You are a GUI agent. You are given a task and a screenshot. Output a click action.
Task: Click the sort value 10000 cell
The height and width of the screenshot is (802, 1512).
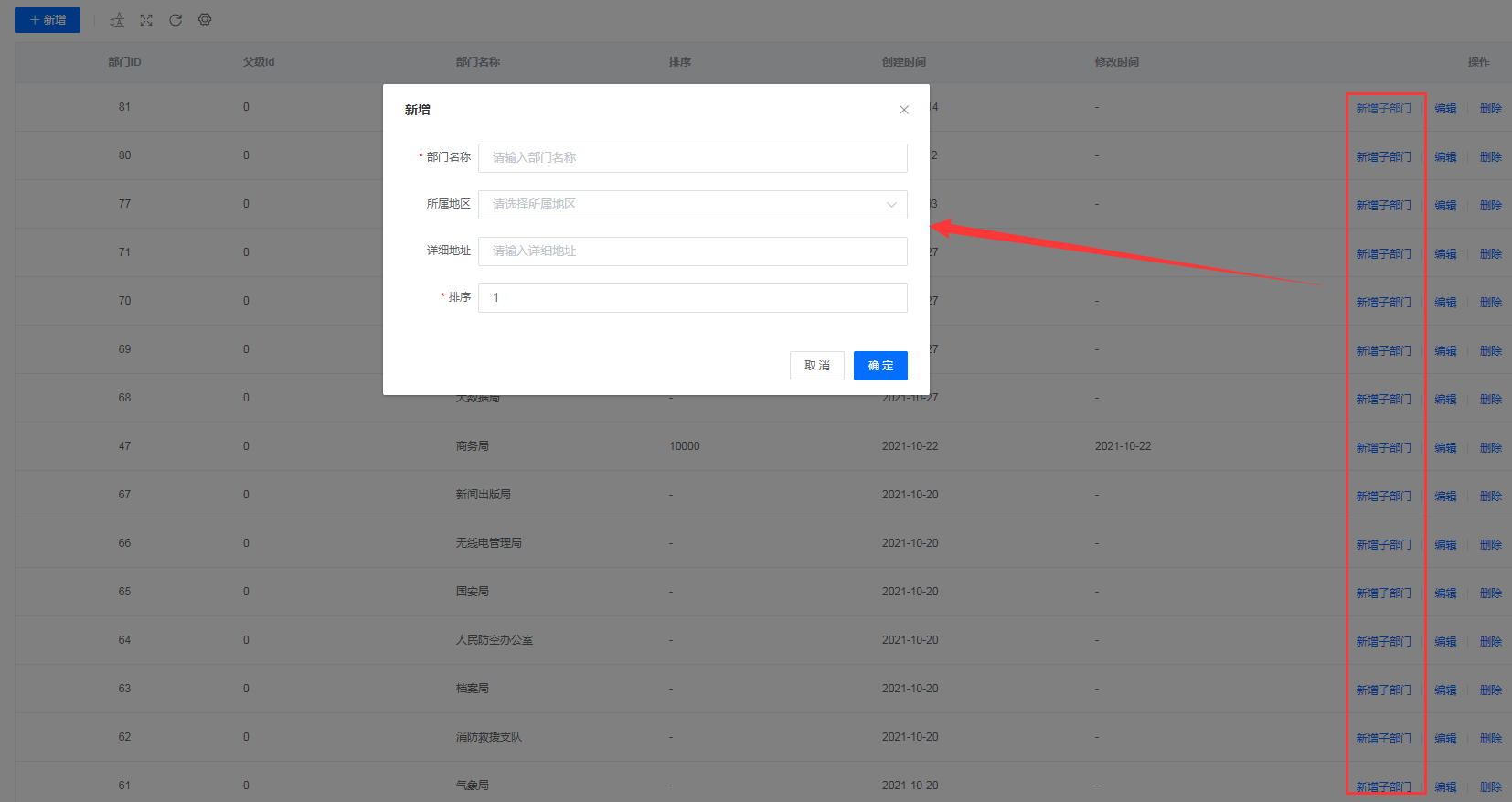coord(685,446)
